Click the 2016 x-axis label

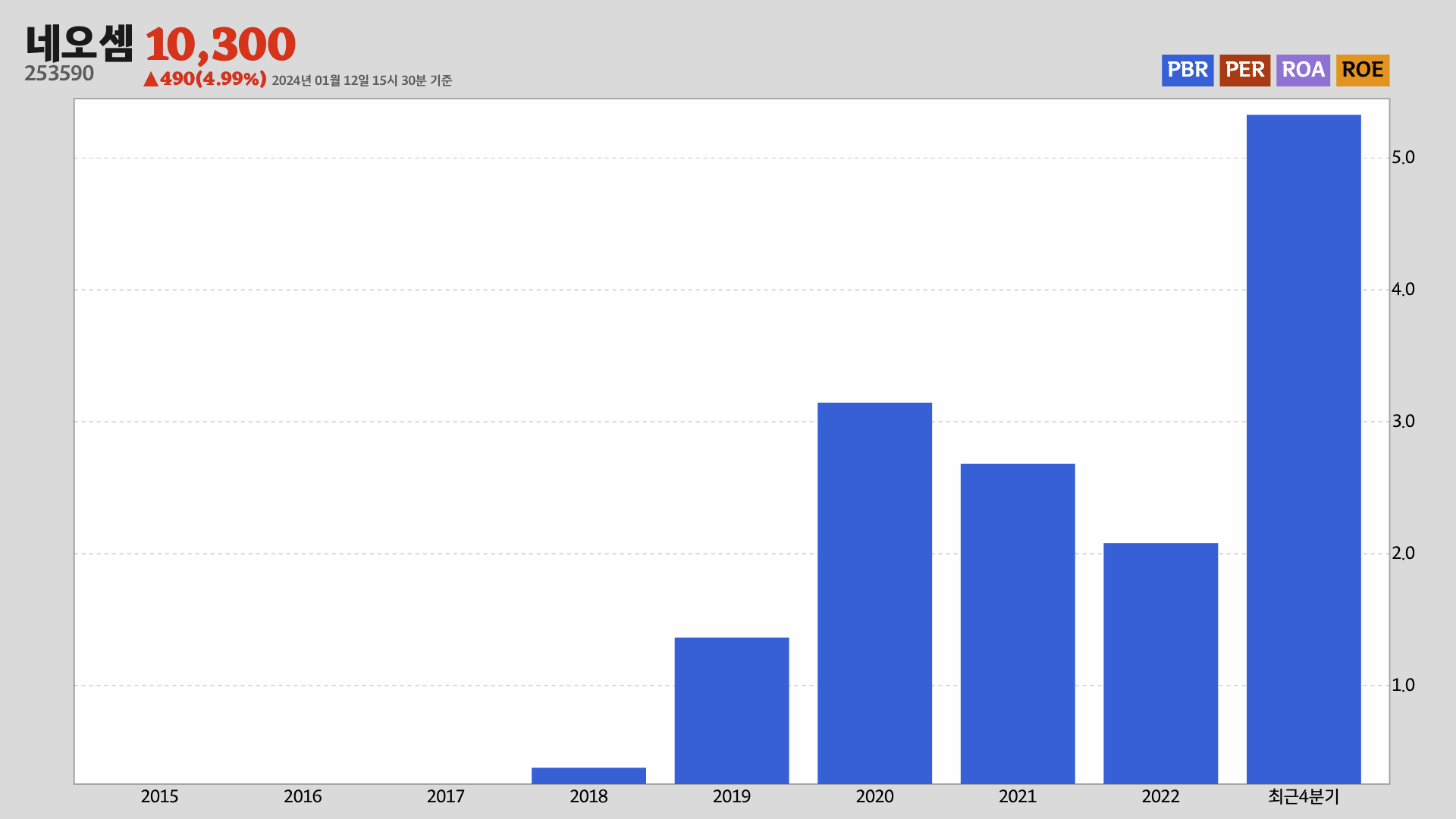pos(303,797)
